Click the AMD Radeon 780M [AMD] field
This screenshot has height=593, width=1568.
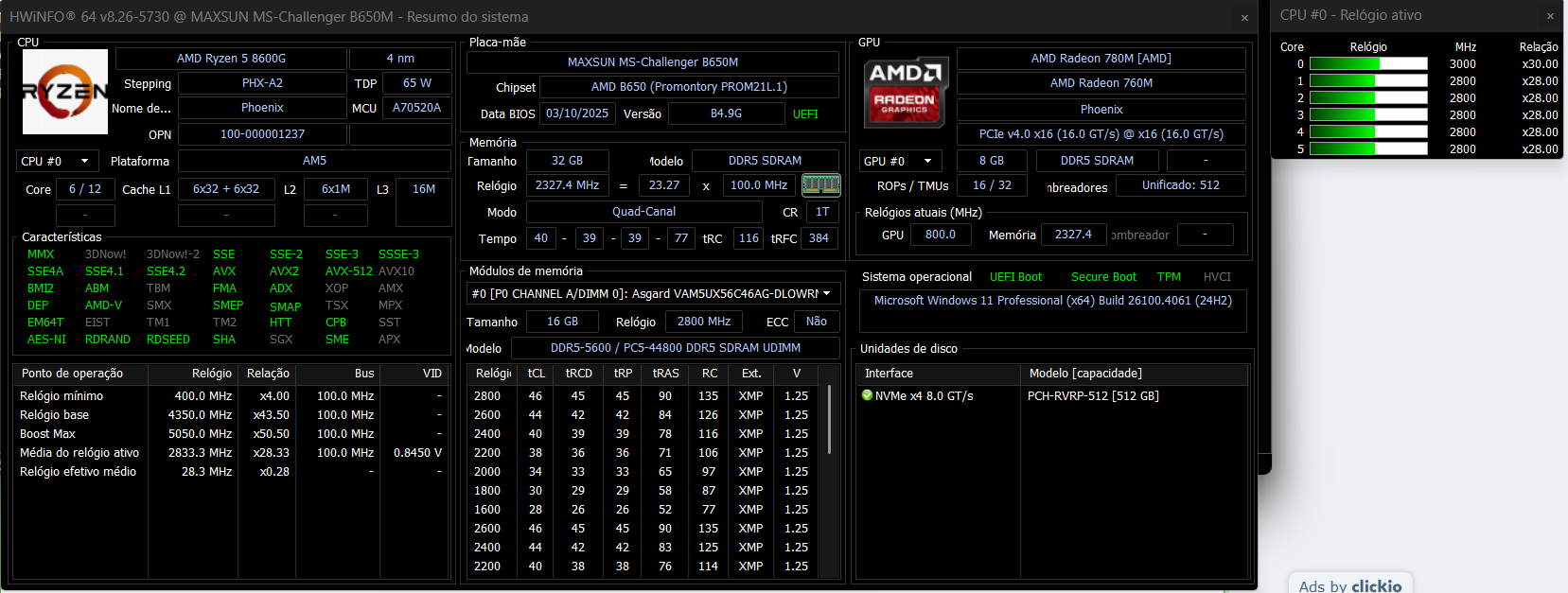pyautogui.click(x=1101, y=59)
